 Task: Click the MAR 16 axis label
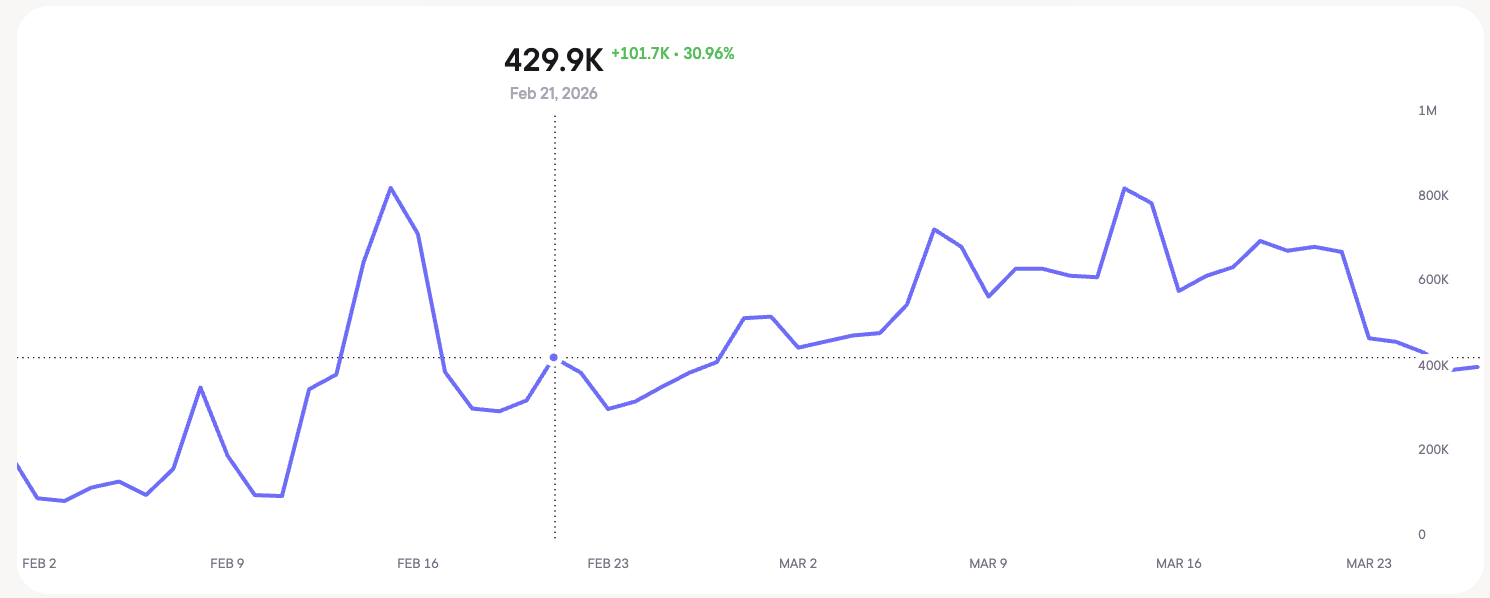pos(1179,564)
